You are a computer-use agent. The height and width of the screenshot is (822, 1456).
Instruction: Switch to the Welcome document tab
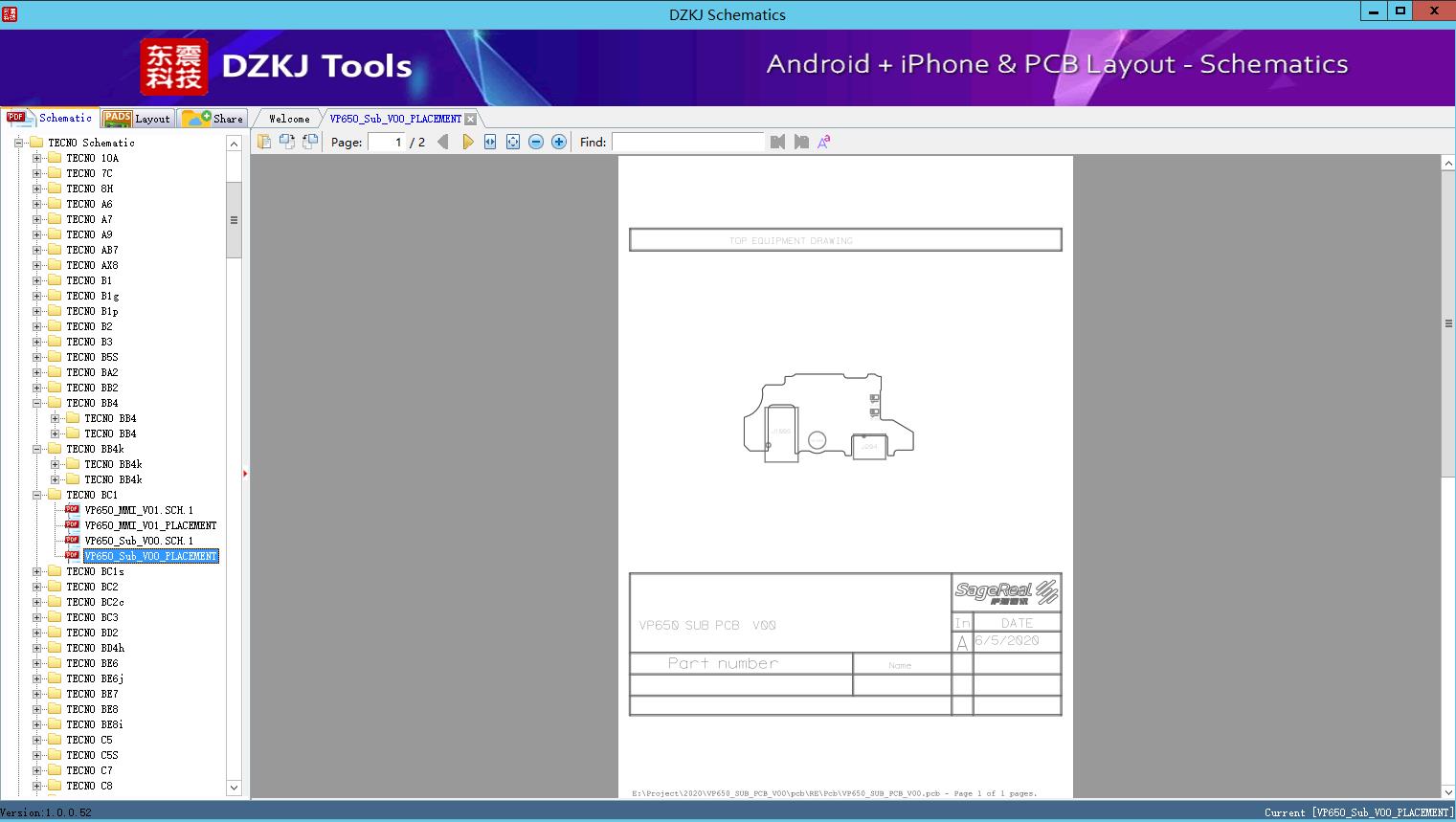[x=288, y=119]
